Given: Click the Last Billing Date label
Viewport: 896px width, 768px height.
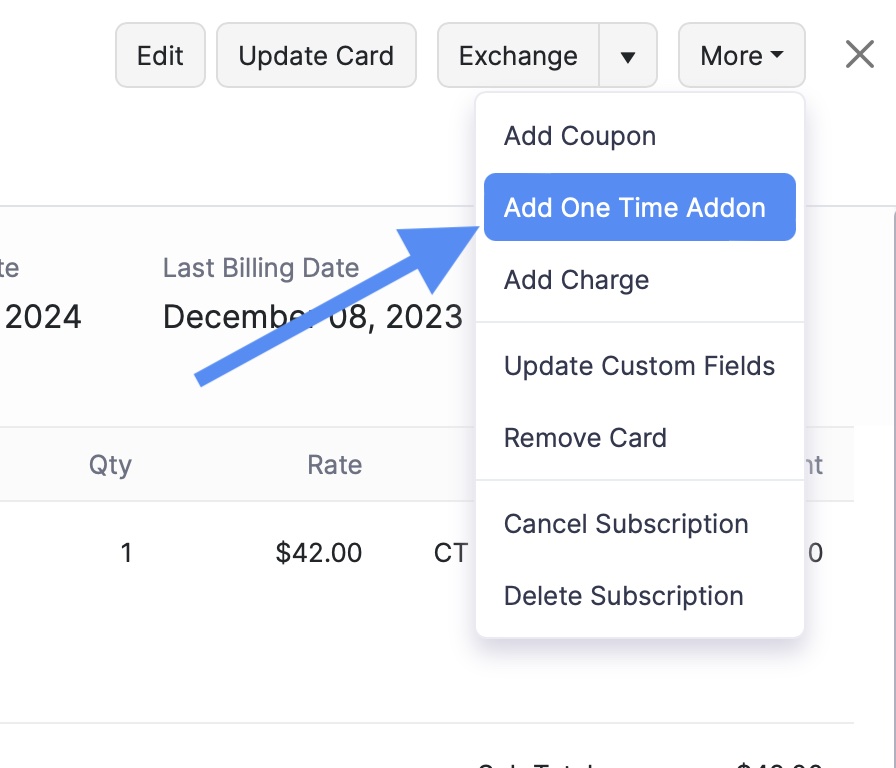Looking at the screenshot, I should (x=260, y=268).
